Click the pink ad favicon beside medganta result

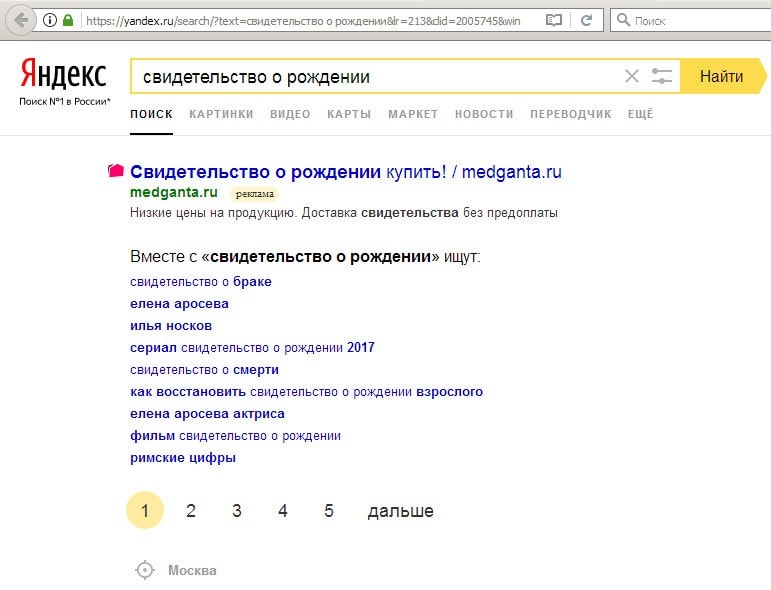(x=116, y=171)
